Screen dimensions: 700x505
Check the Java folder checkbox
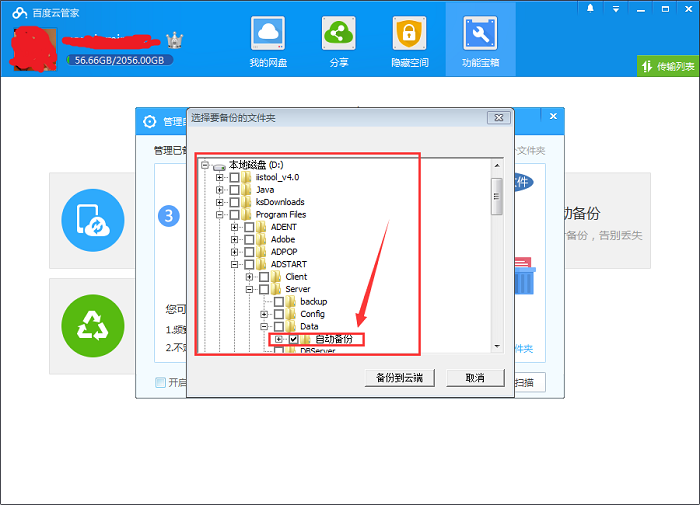pos(234,190)
